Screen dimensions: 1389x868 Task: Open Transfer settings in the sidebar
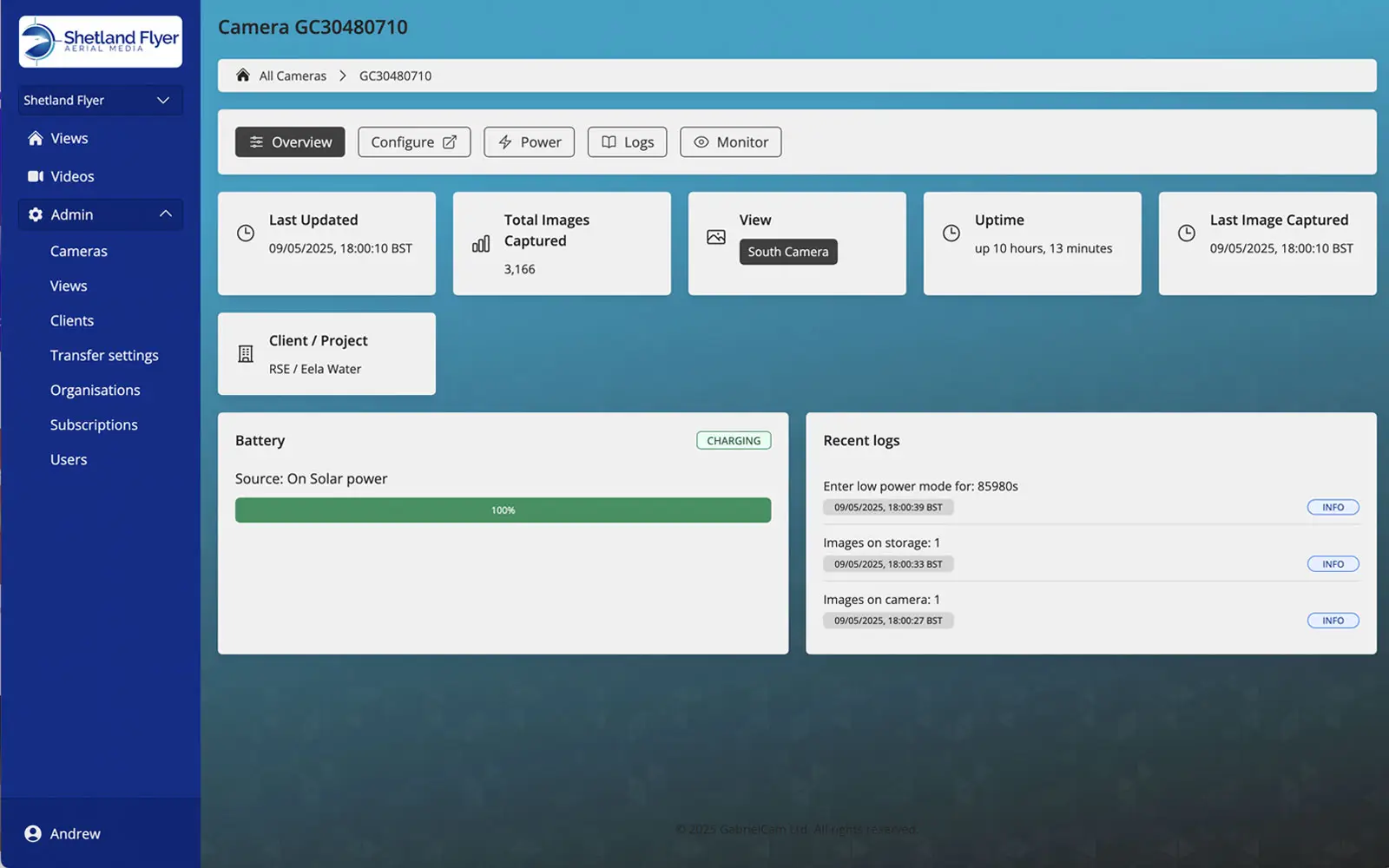point(104,355)
